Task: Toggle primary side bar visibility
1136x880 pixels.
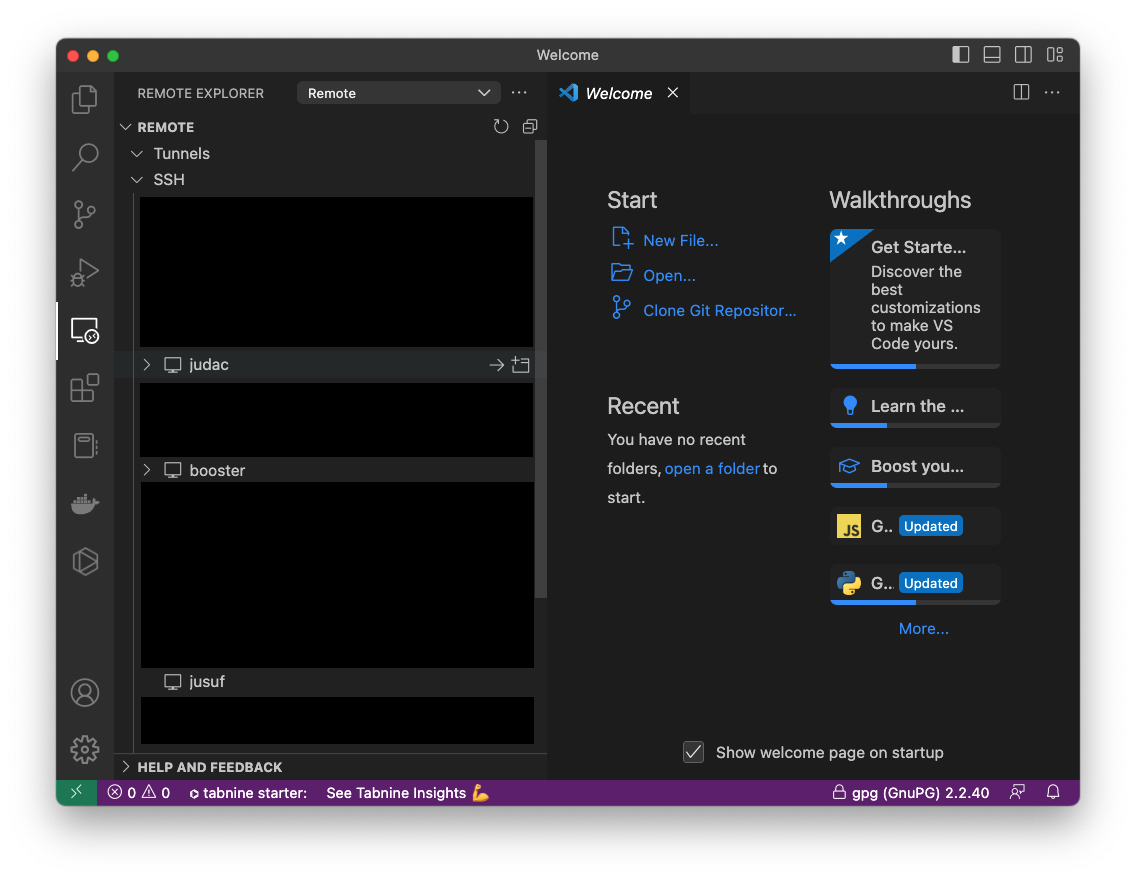Action: [x=960, y=55]
